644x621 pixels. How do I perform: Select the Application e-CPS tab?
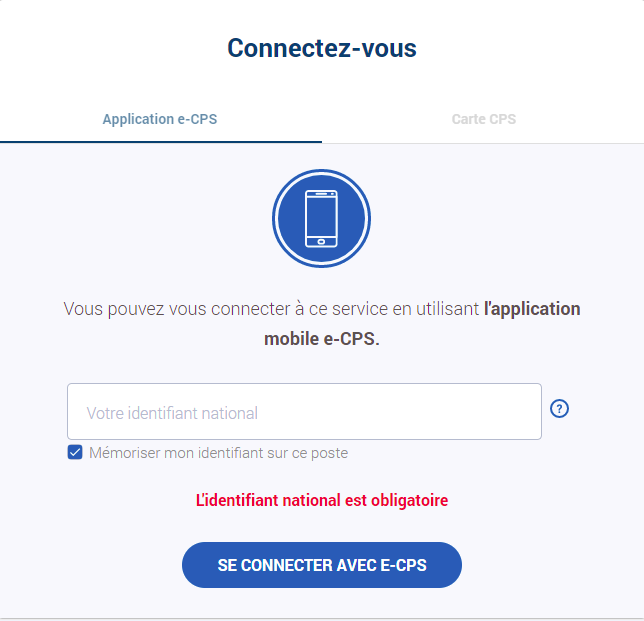(x=160, y=119)
